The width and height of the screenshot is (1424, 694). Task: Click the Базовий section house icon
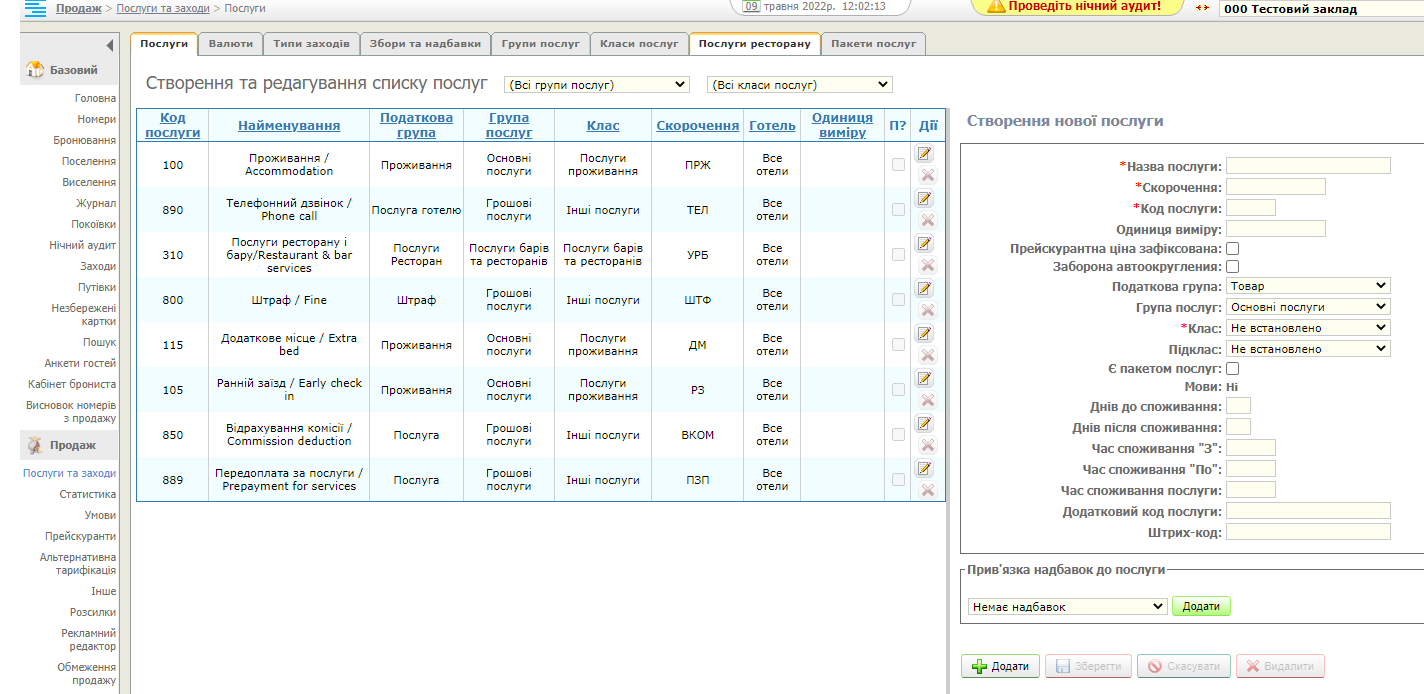[35, 70]
